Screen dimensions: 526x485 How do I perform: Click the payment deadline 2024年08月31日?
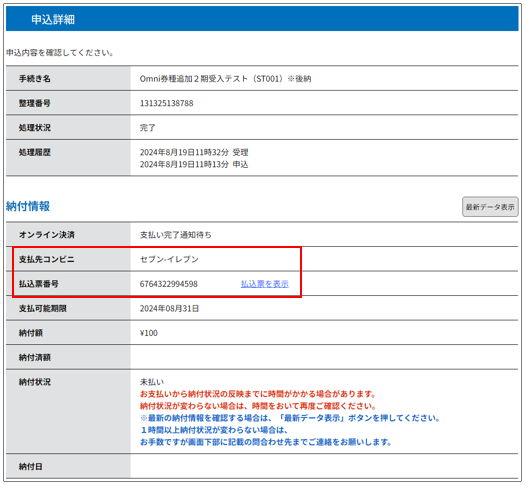tap(169, 308)
